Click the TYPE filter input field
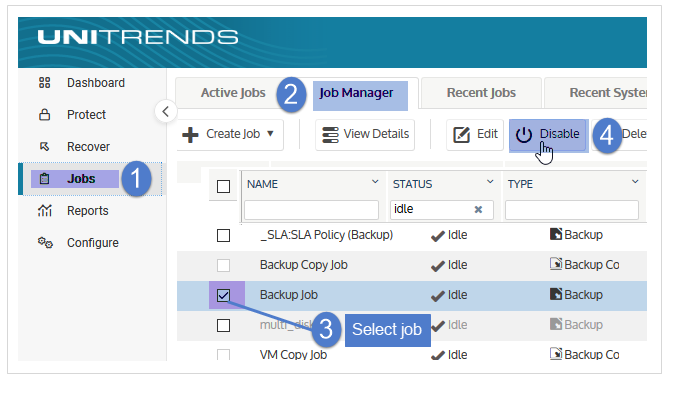Screen dimensions: 682x394 tap(572, 210)
